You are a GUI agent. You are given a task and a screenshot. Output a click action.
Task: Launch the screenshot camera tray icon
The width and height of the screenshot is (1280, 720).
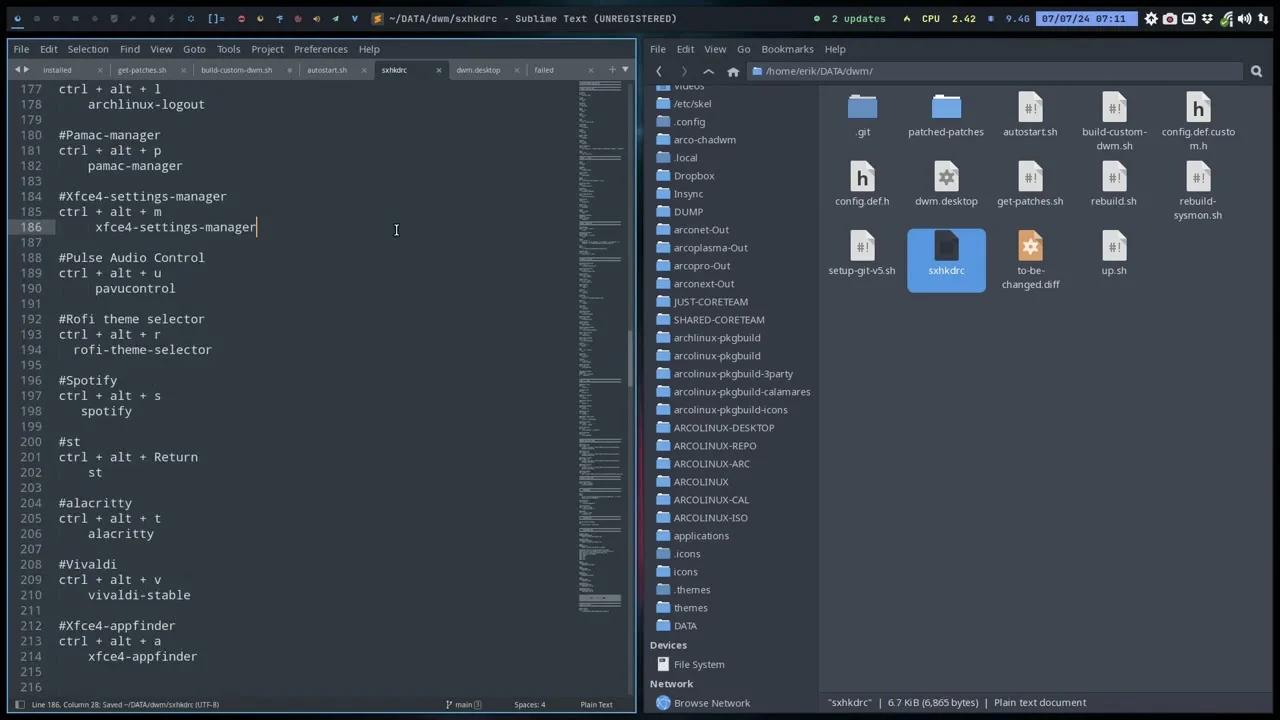pos(1168,18)
